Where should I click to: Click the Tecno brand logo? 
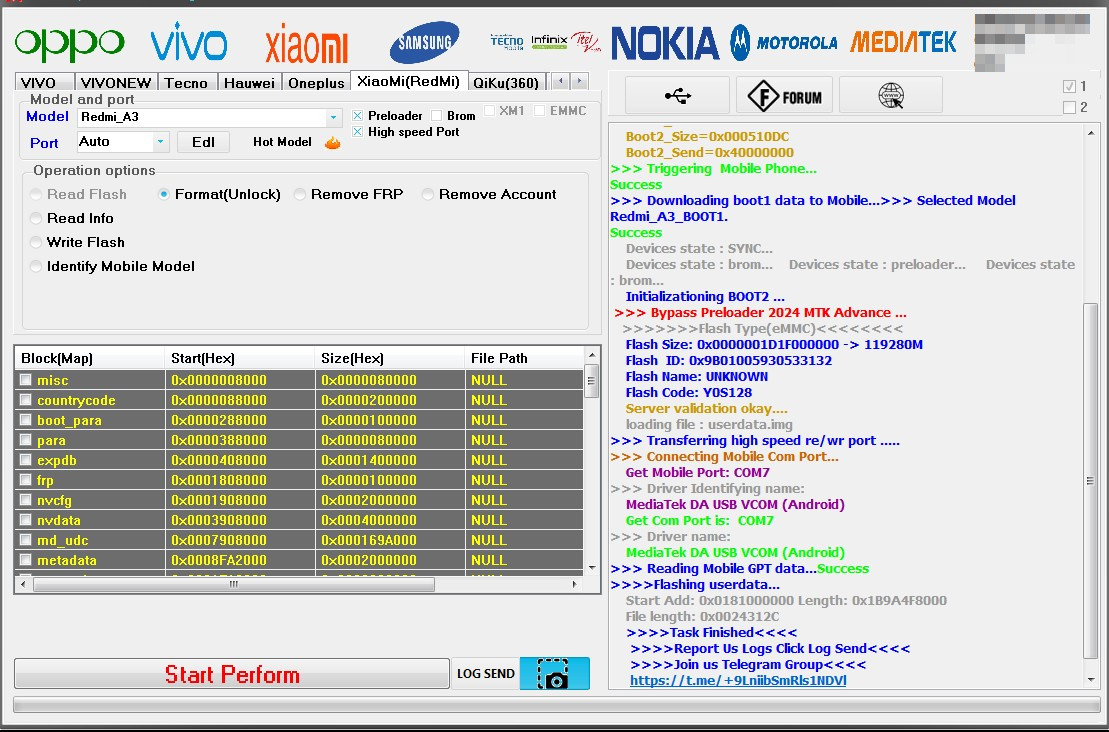point(507,42)
